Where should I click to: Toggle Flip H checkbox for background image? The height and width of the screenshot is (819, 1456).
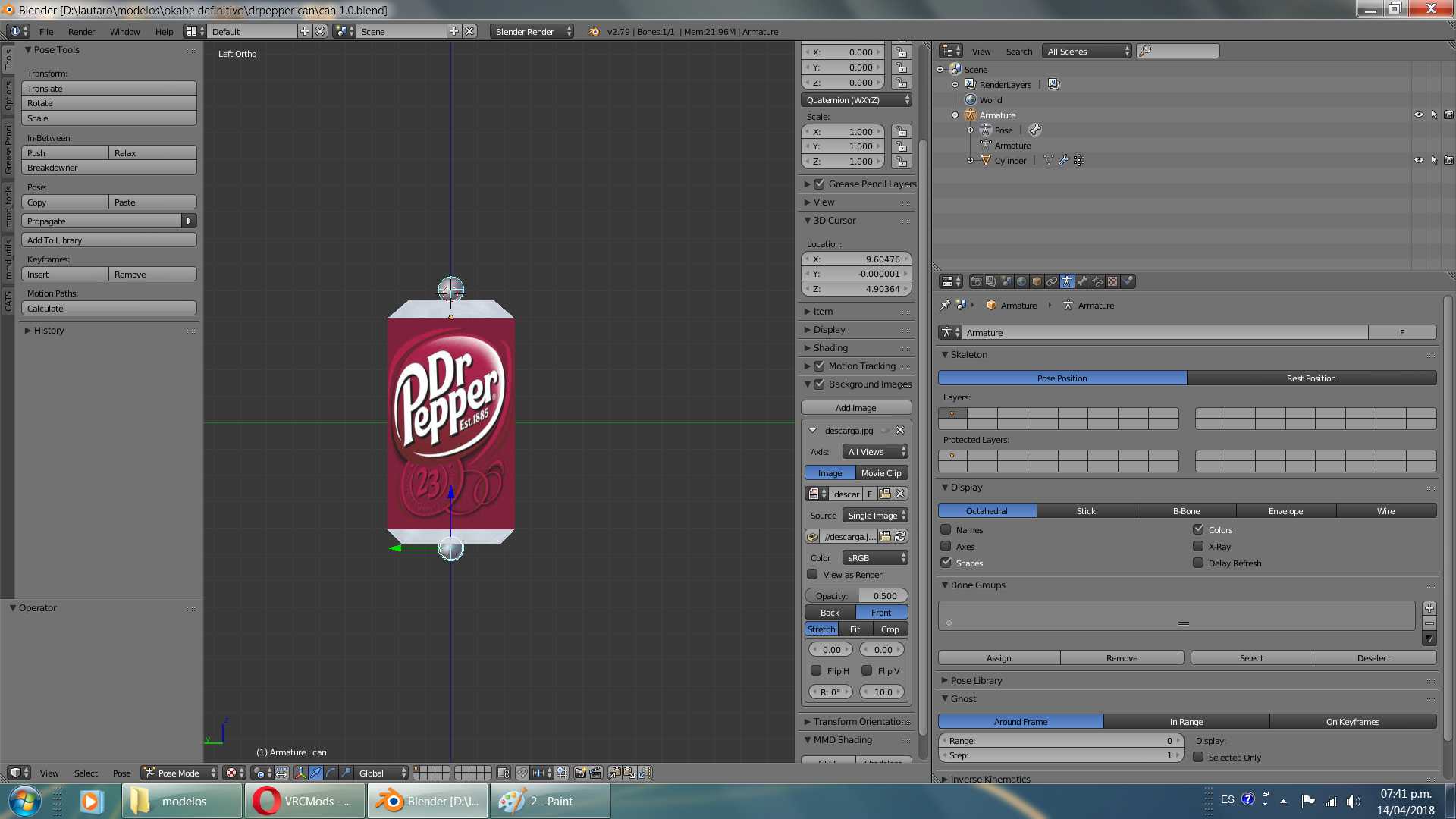[816, 670]
